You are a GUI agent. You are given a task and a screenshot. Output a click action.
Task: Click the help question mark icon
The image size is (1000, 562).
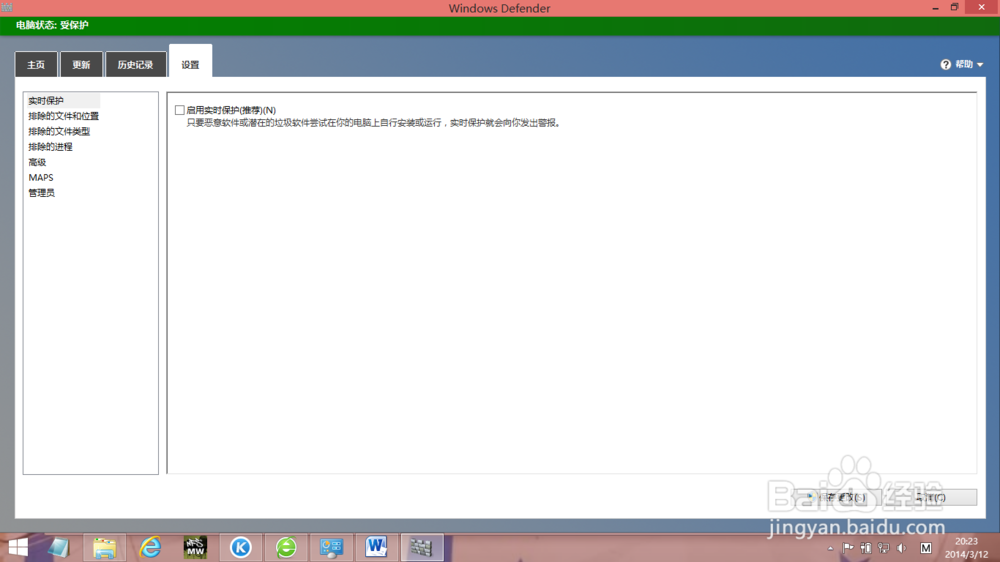[x=945, y=64]
